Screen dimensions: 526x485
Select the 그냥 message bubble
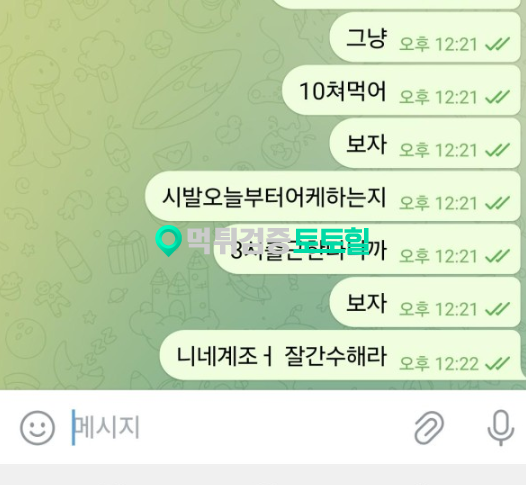(425, 37)
